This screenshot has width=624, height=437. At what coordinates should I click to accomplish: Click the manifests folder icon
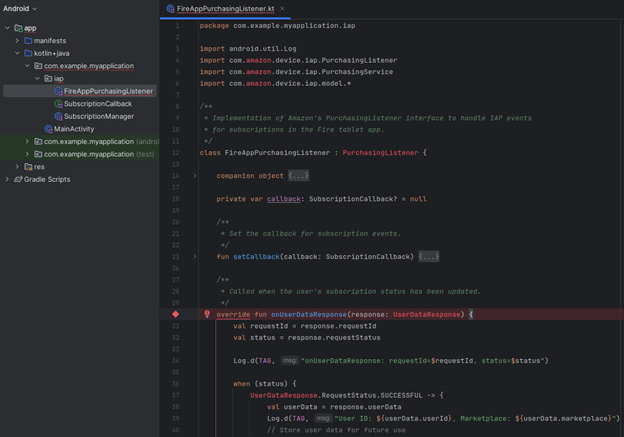pyautogui.click(x=28, y=41)
